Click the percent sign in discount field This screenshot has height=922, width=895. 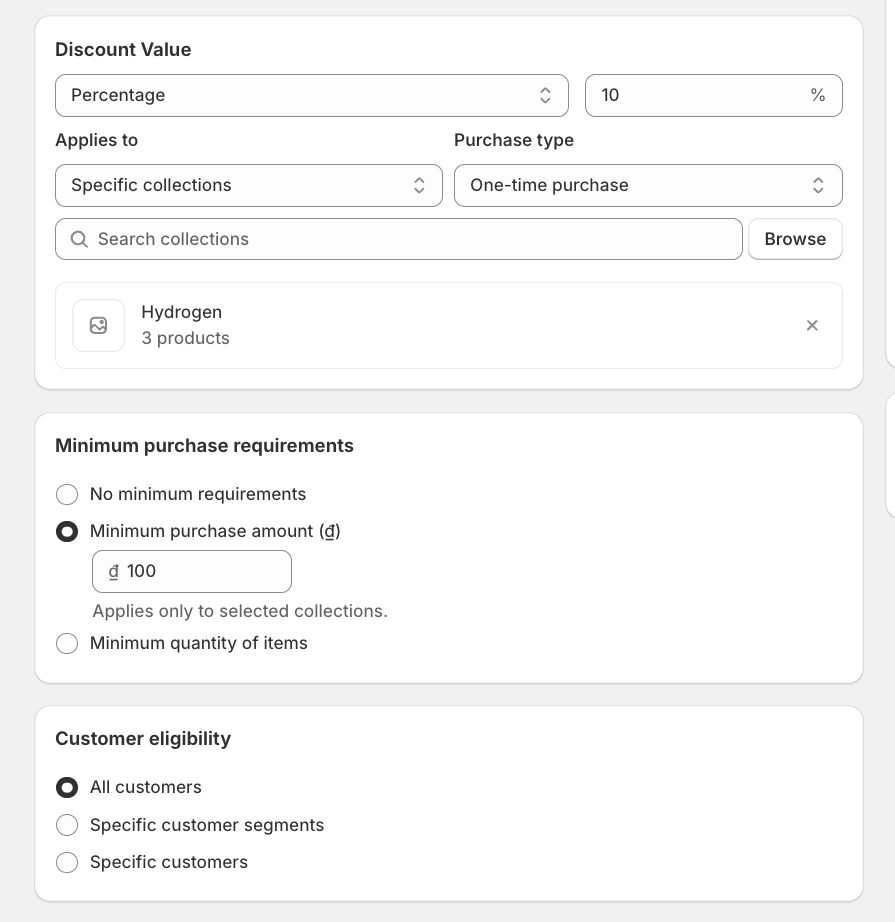click(x=818, y=95)
